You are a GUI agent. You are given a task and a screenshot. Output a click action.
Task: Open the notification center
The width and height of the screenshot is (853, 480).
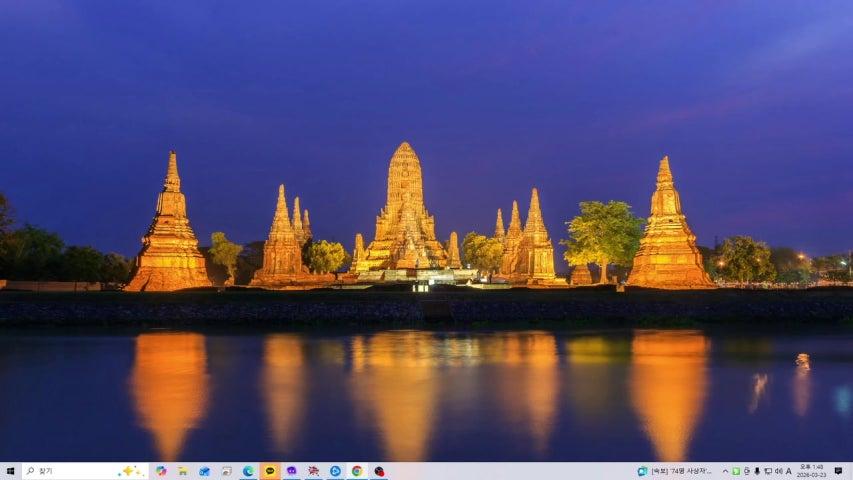tap(838, 471)
